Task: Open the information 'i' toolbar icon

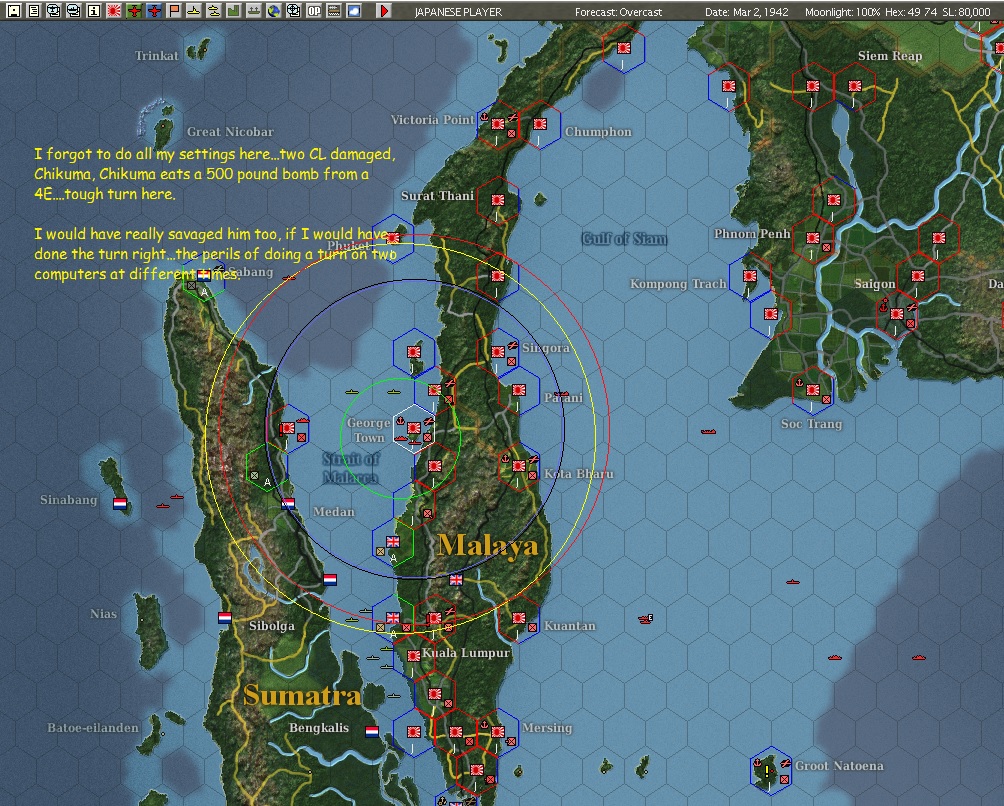Action: point(93,10)
